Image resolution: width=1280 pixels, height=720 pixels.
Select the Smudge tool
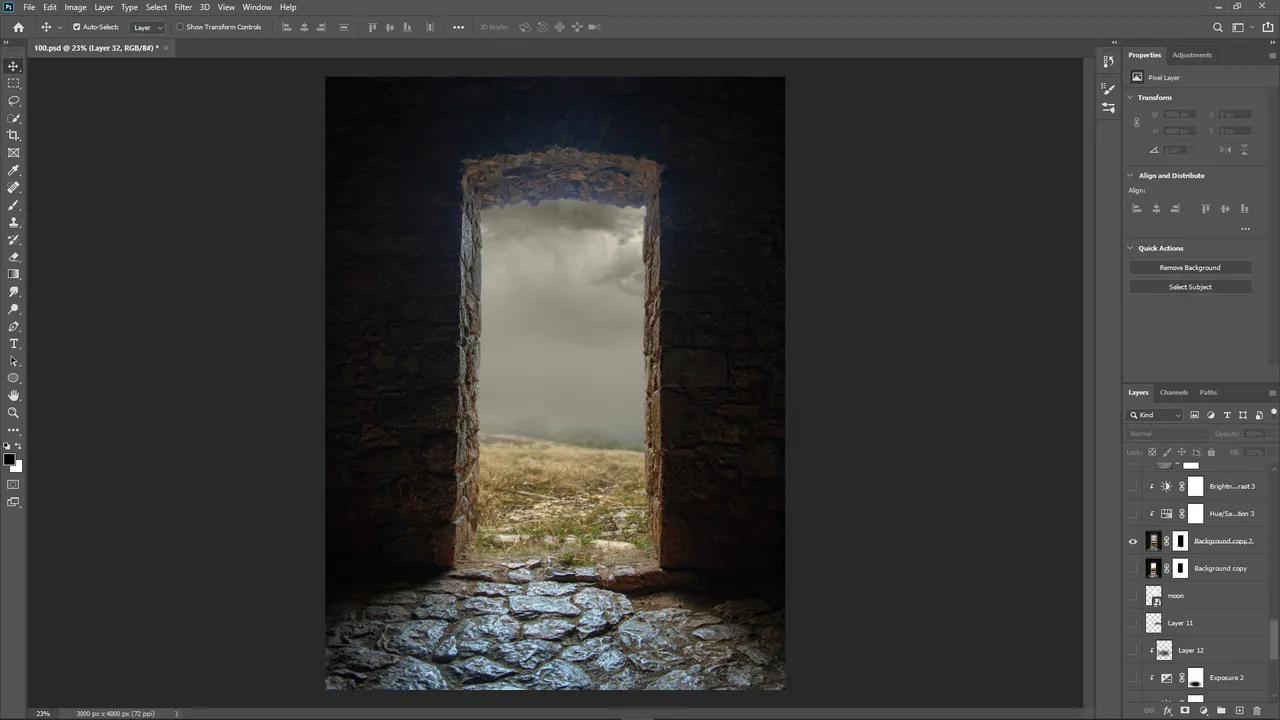pyautogui.click(x=13, y=291)
